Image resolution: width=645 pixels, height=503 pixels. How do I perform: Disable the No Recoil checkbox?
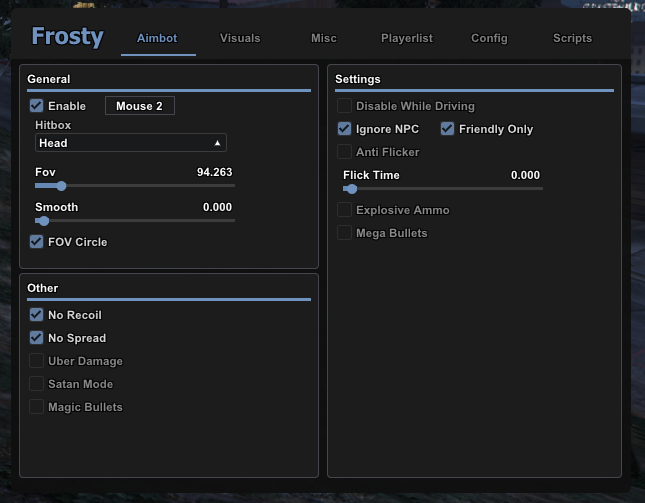[x=37, y=315]
